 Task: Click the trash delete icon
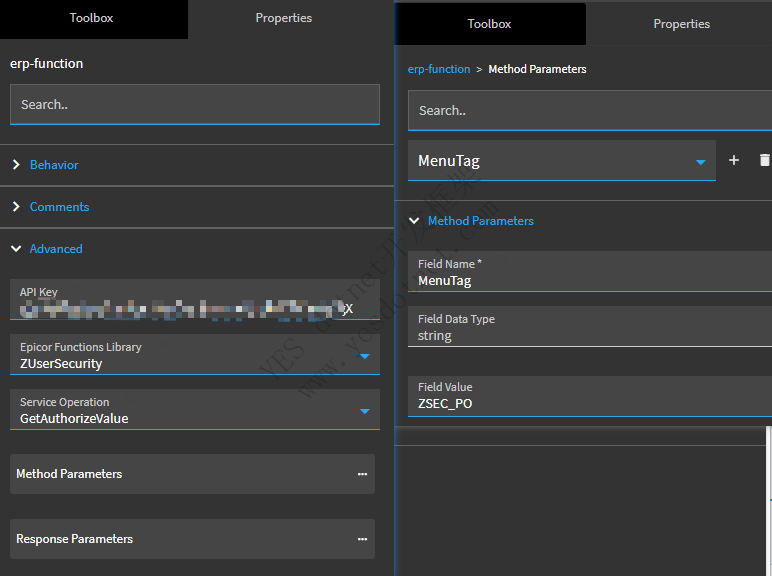click(x=764, y=160)
